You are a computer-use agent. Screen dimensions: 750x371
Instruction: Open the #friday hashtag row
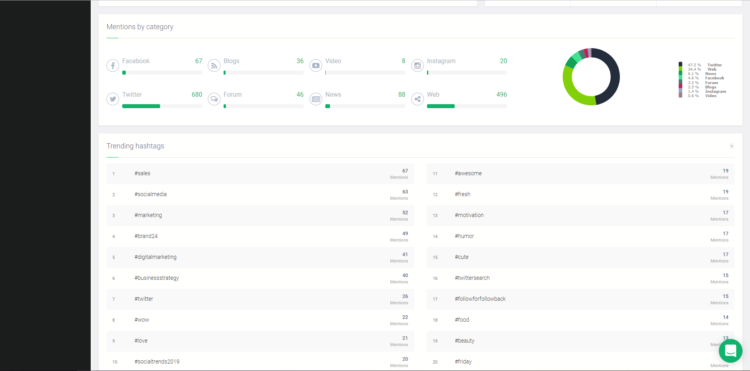[x=580, y=362]
